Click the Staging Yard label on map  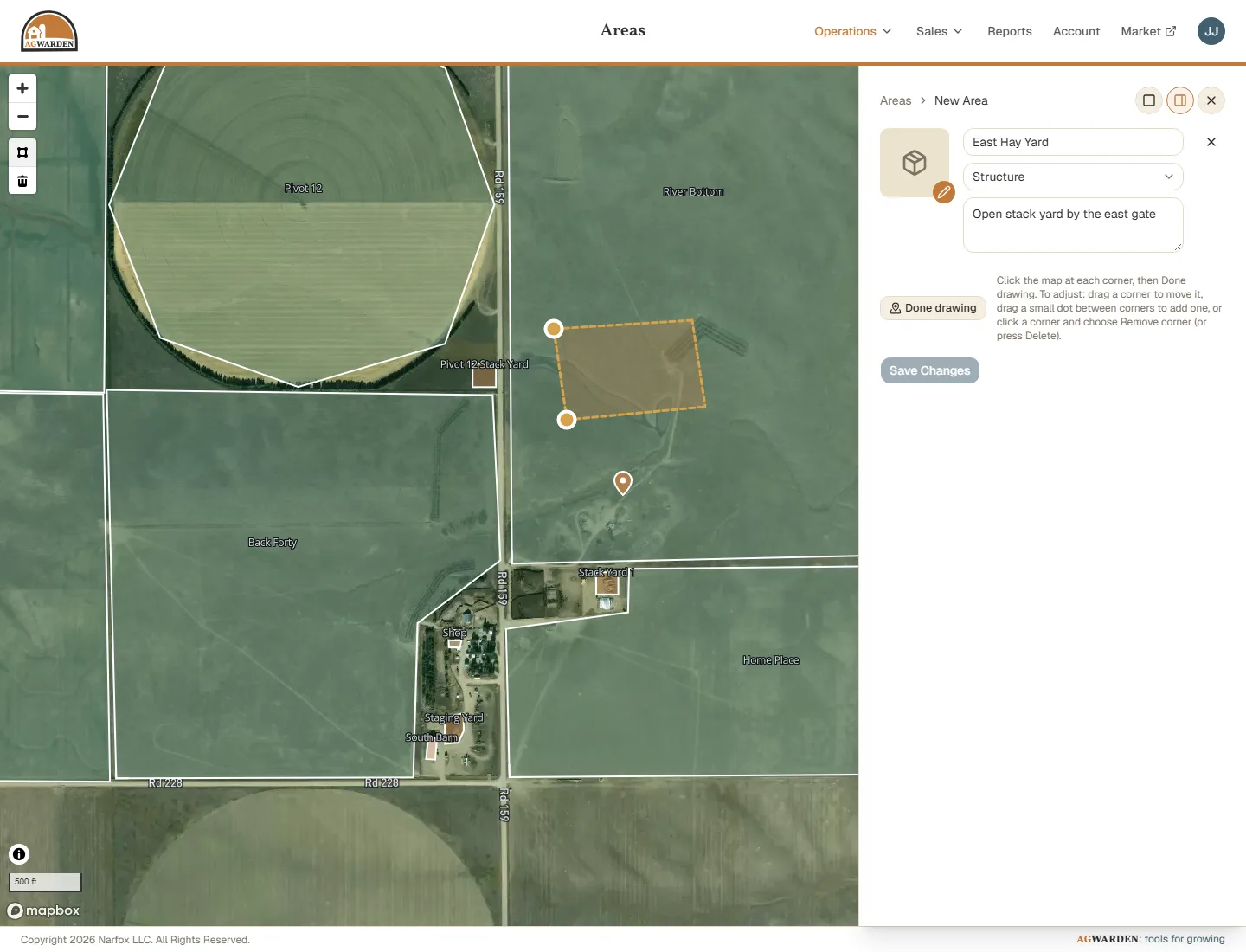(x=454, y=718)
